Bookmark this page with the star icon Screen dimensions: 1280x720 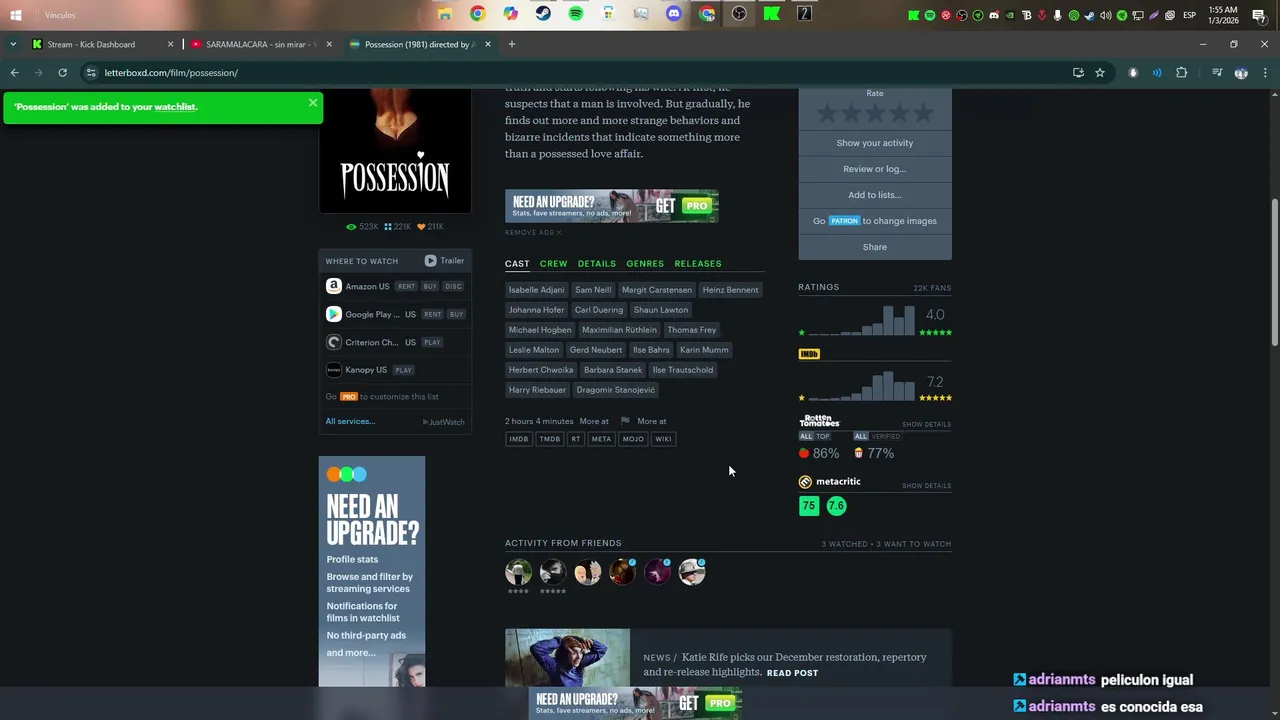pos(1100,73)
